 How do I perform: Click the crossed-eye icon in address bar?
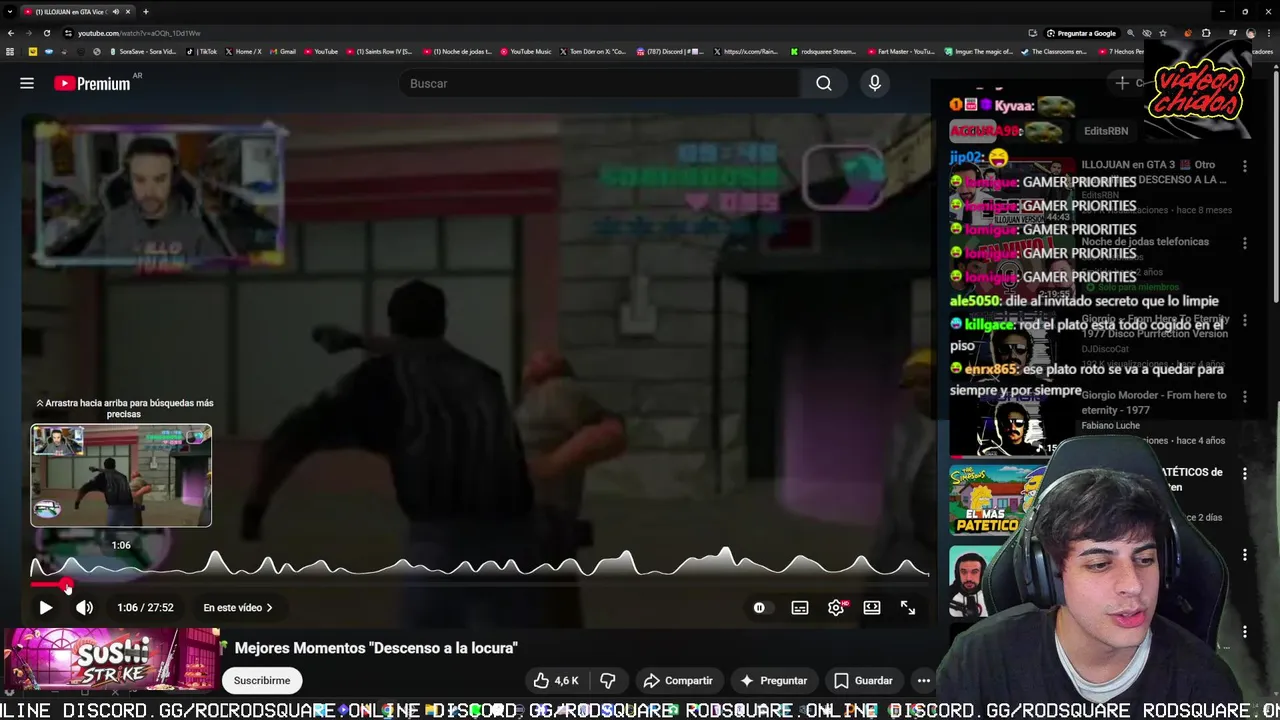1147,33
